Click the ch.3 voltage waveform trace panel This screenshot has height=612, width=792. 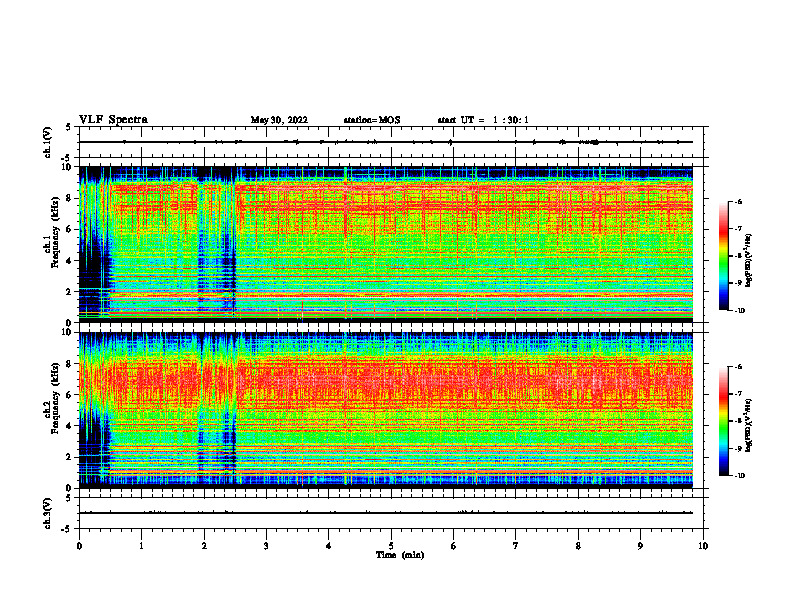click(393, 513)
